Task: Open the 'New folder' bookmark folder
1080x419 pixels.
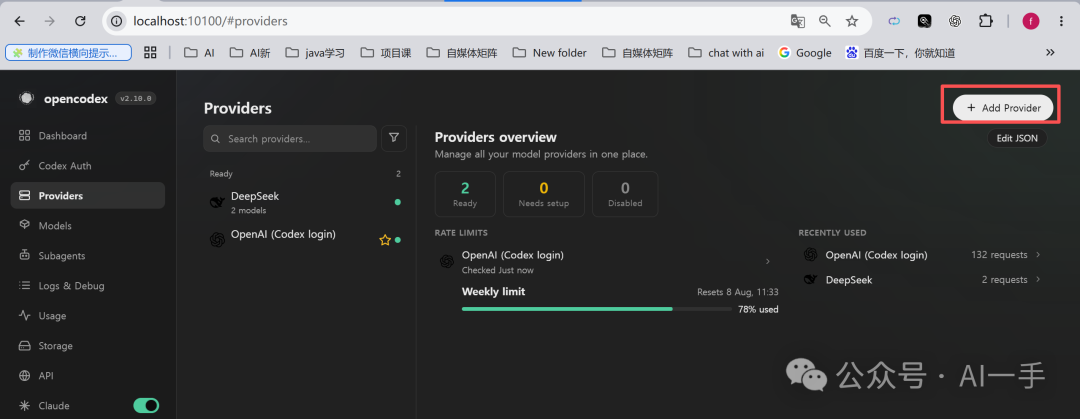Action: 550,52
